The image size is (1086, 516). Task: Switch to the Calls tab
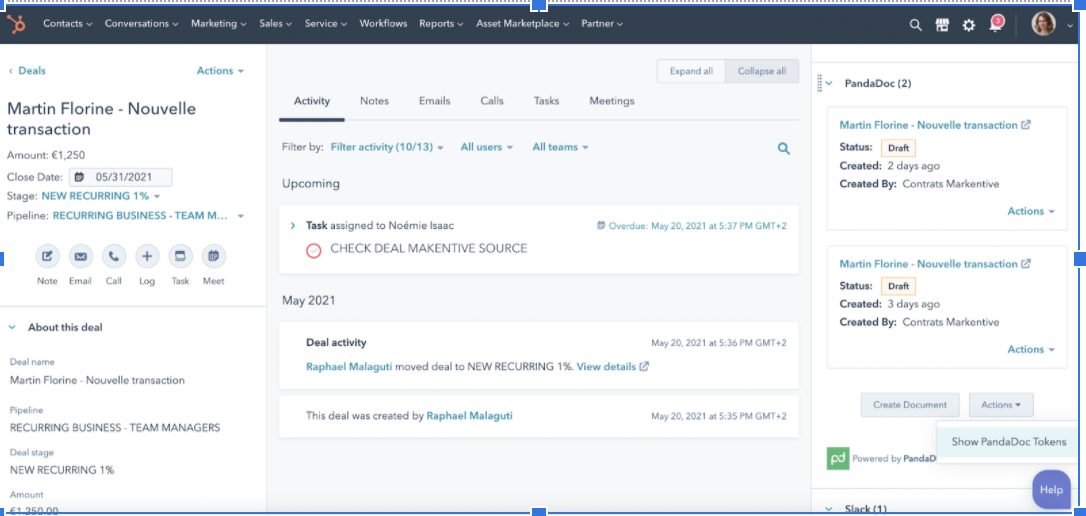click(492, 101)
